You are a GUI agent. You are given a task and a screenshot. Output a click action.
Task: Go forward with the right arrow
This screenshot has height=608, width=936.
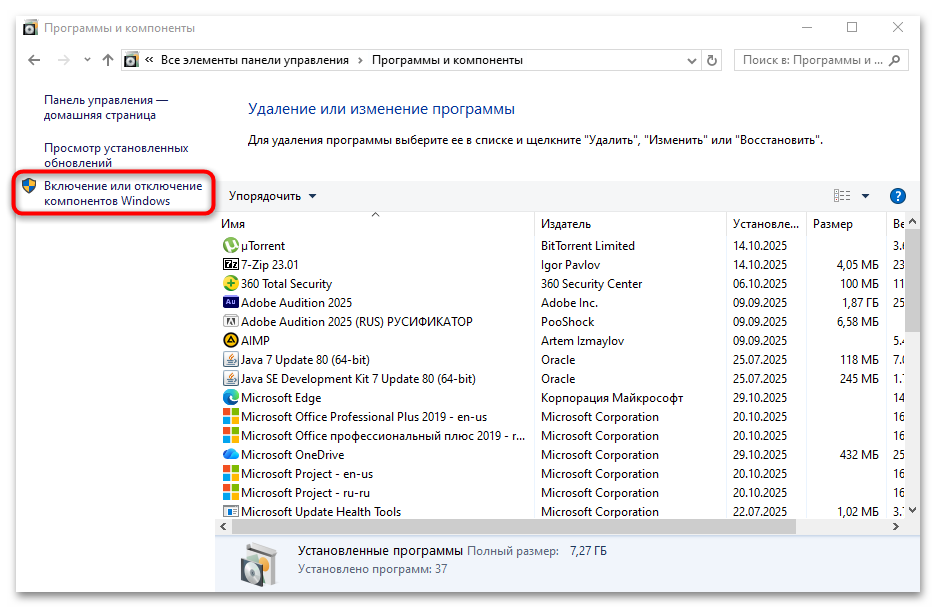[x=63, y=60]
